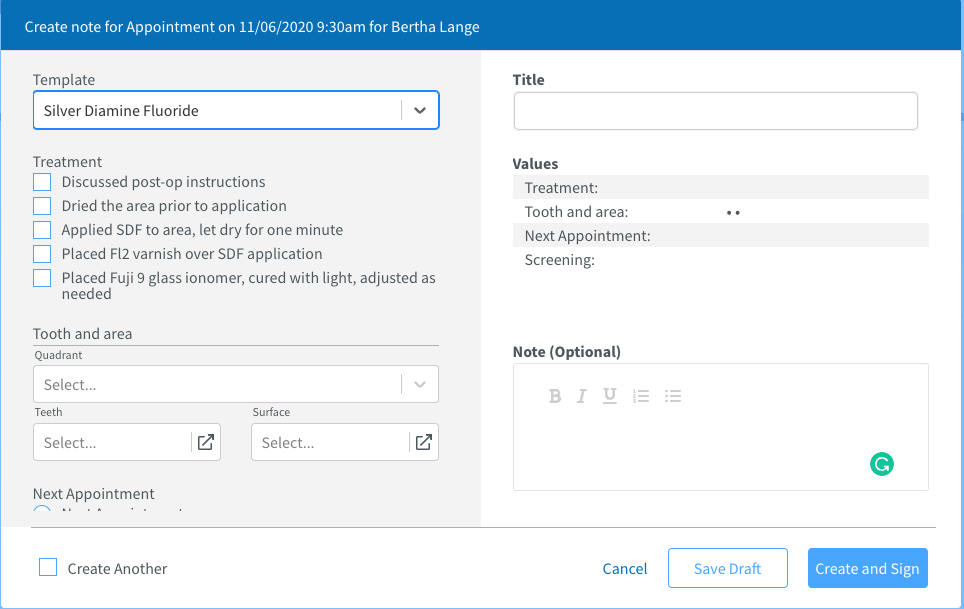Toggle bold formatting in note editor
This screenshot has height=609, width=964.
click(555, 396)
